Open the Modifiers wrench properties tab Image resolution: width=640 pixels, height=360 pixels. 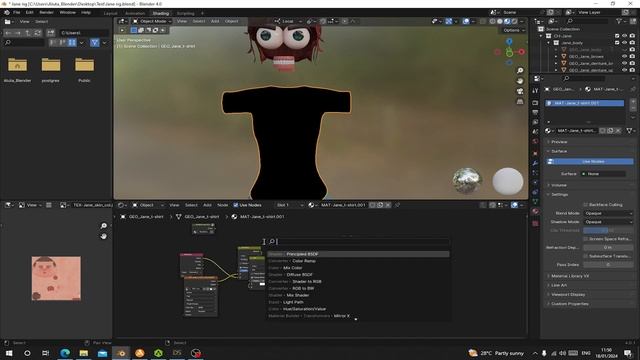pyautogui.click(x=535, y=163)
